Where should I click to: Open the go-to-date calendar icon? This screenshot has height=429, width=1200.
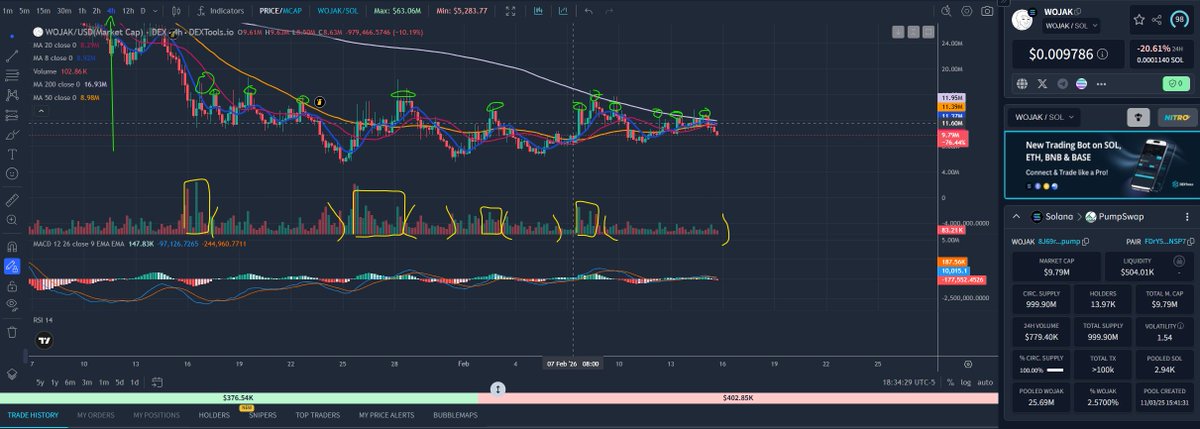click(x=158, y=382)
